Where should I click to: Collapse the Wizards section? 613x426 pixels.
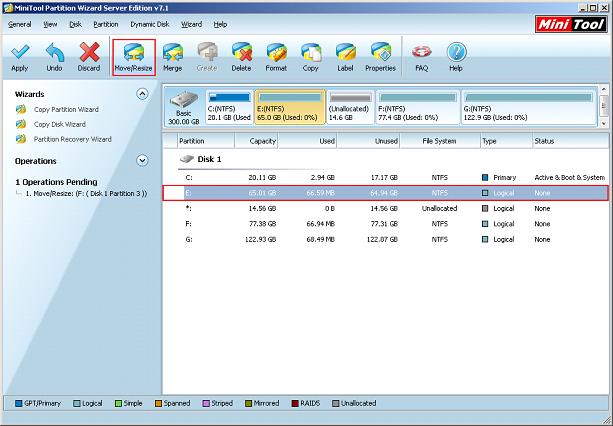[x=142, y=94]
